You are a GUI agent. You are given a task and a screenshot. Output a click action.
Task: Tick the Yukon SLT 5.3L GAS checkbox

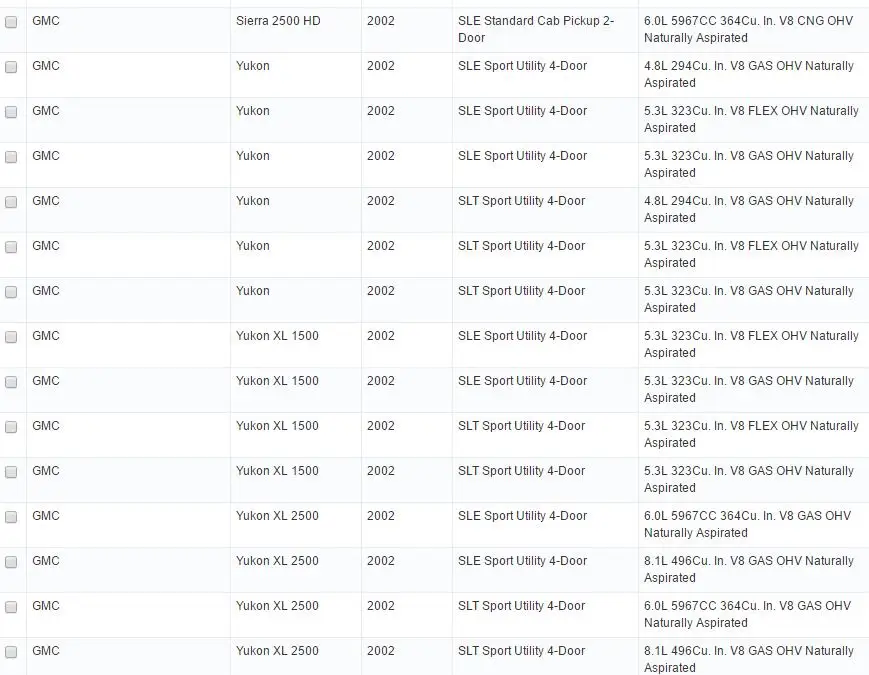pos(11,292)
